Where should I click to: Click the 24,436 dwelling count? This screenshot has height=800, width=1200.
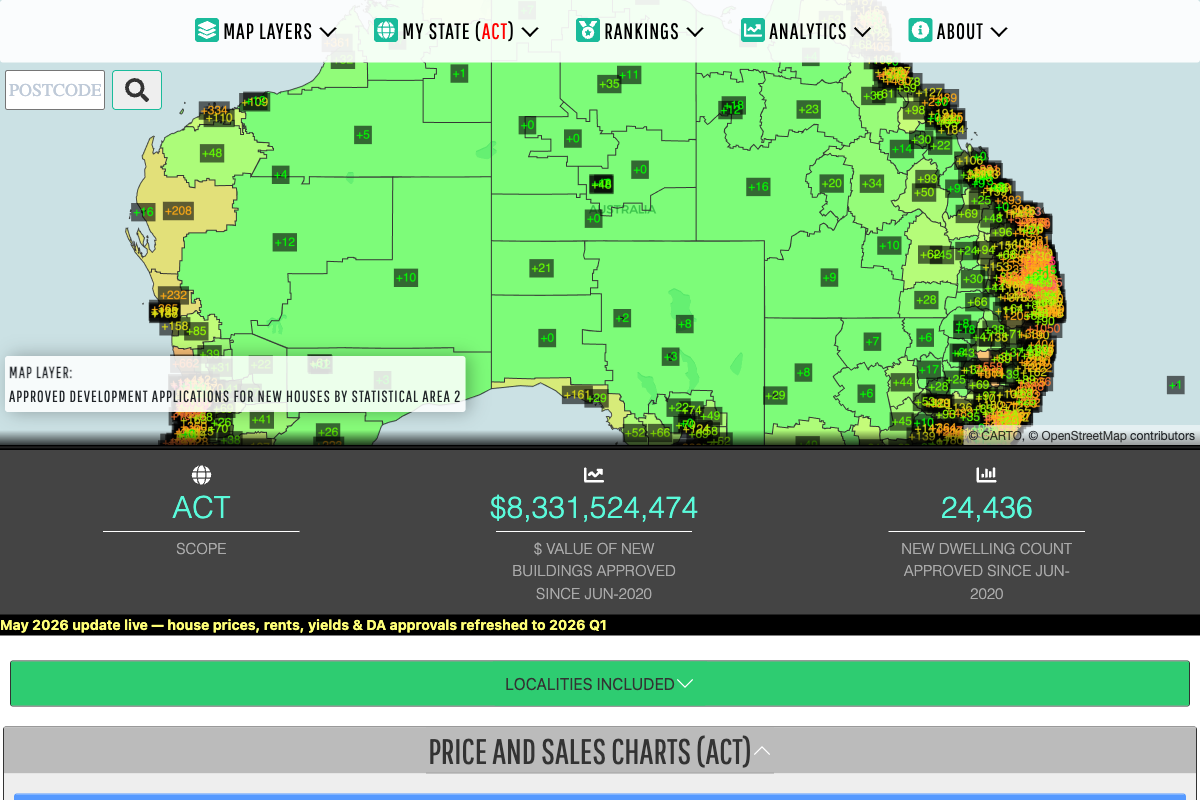coord(986,508)
